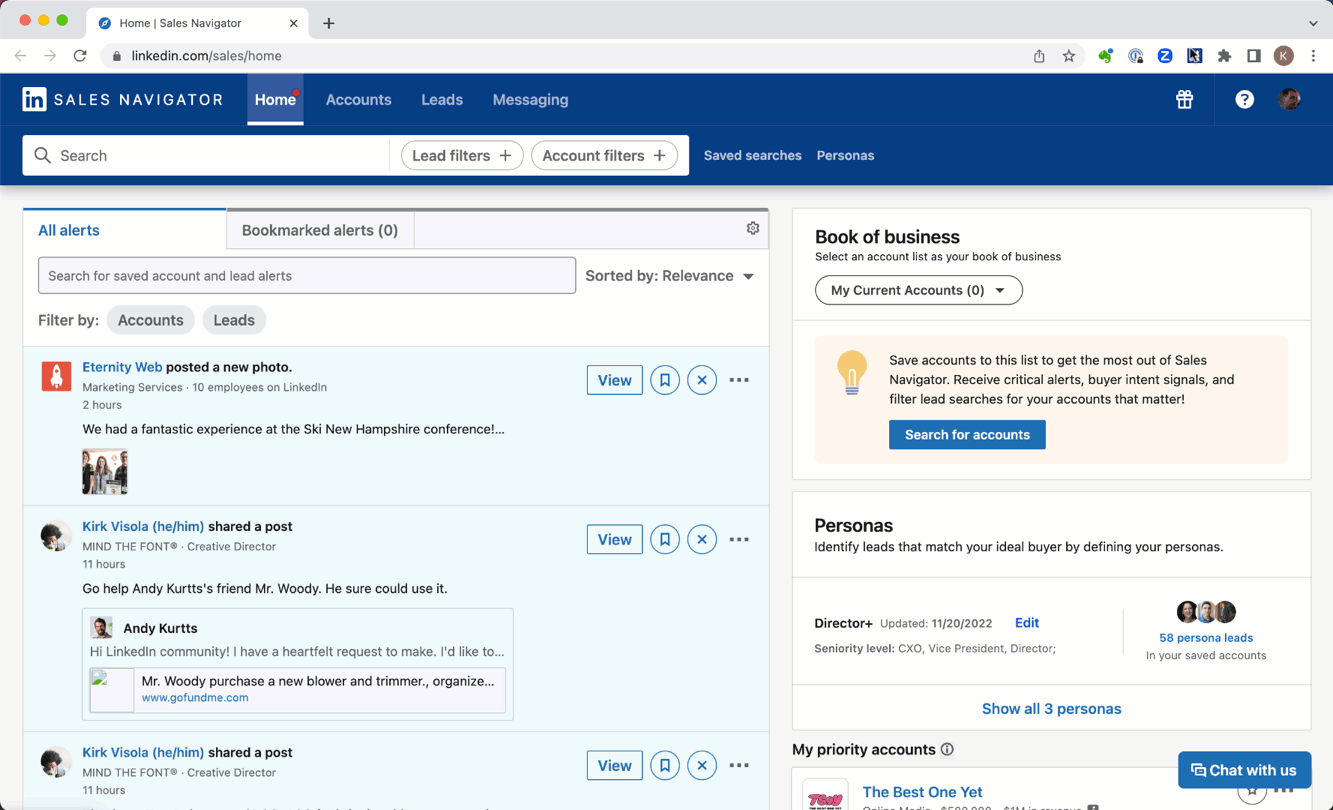Open Andy Kurtts shared post name

point(160,628)
